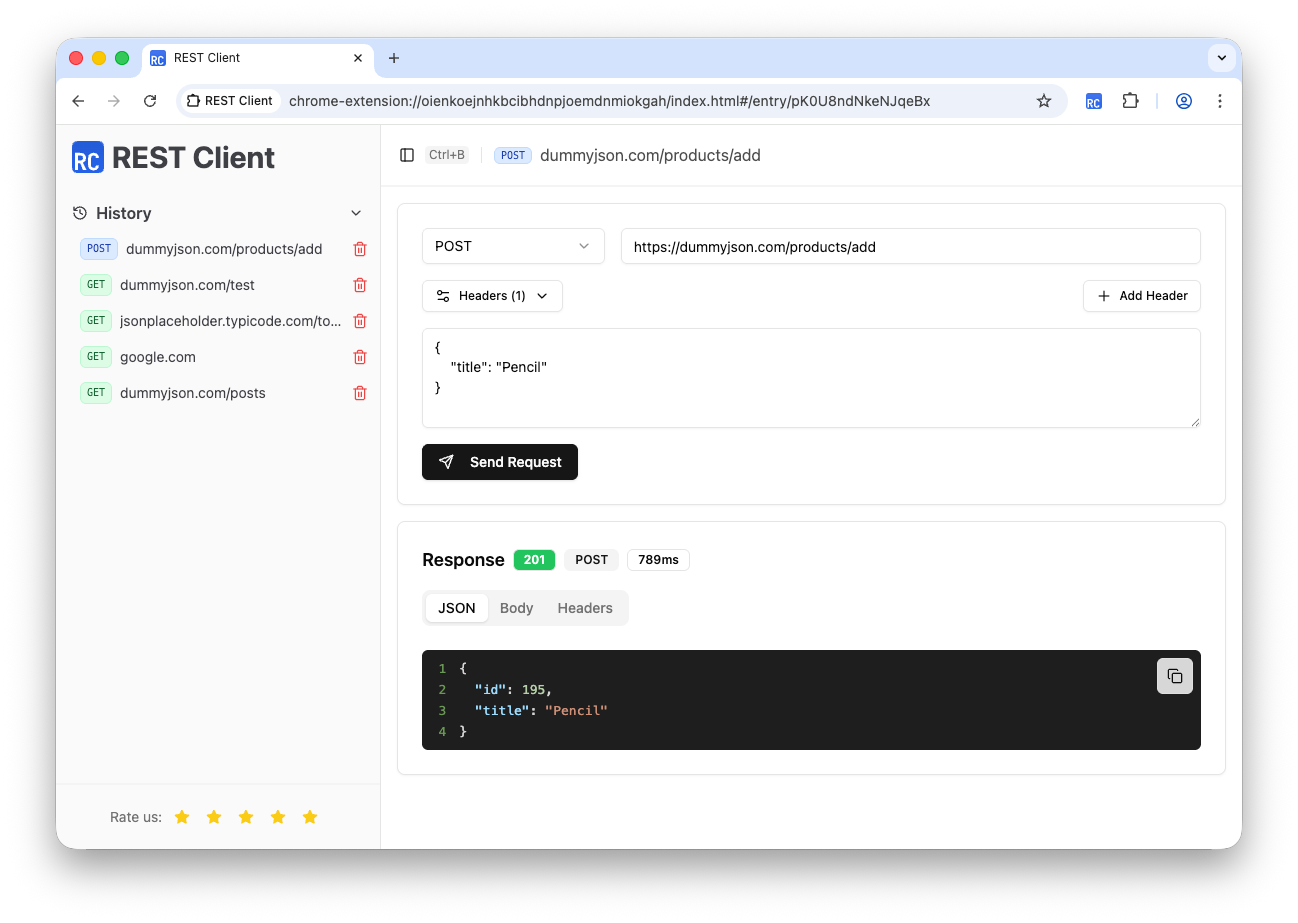Collapse the History list

356,212
